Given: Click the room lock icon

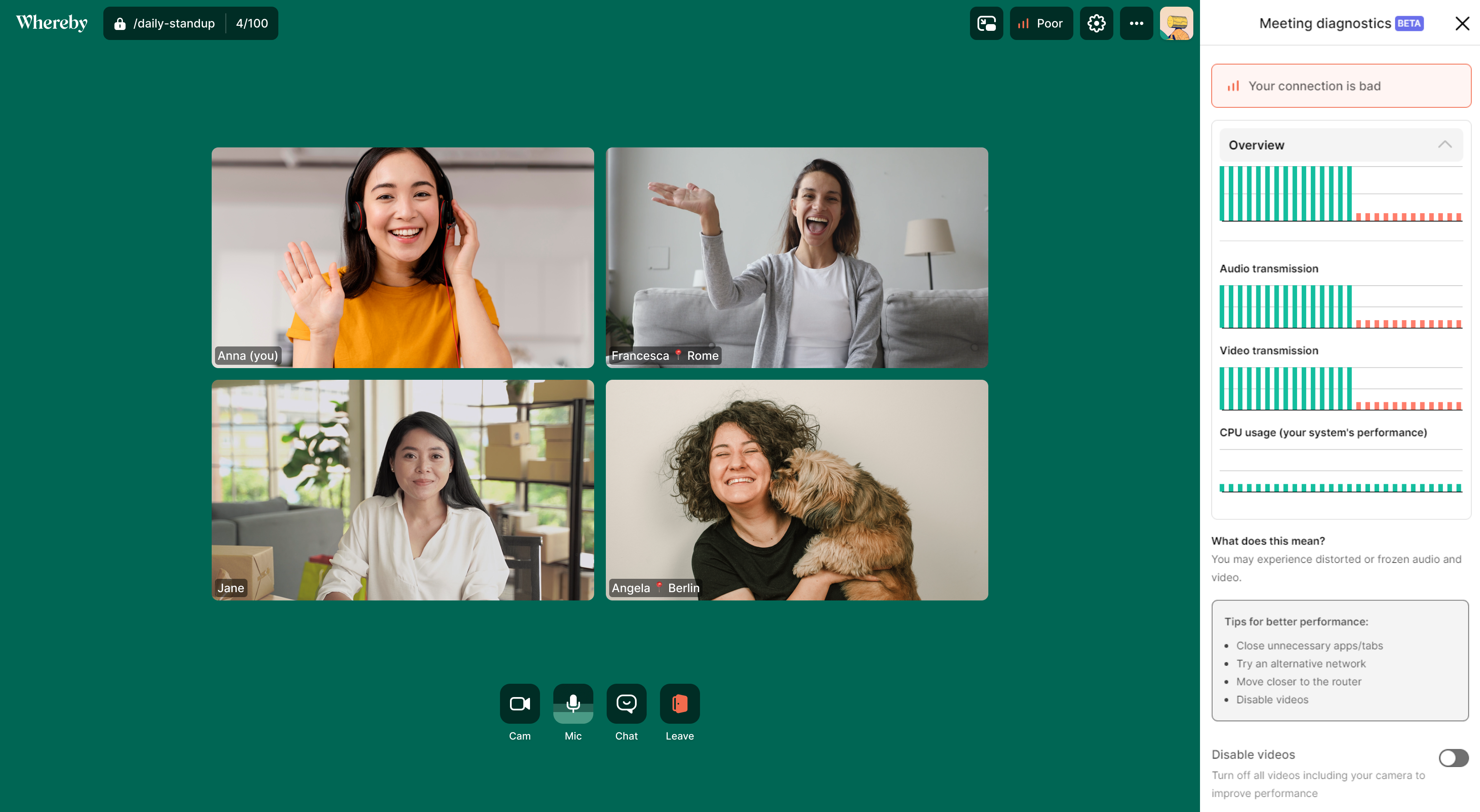Looking at the screenshot, I should pyautogui.click(x=120, y=24).
